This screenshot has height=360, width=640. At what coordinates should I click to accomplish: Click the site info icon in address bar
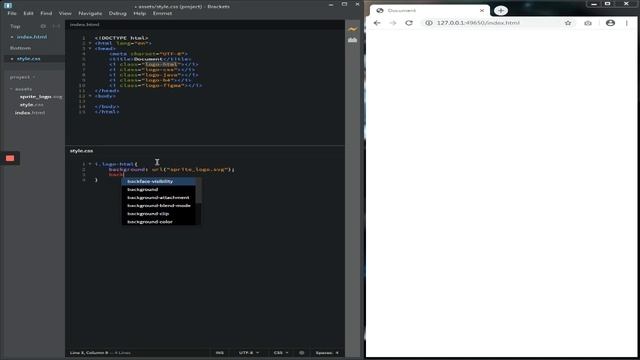pyautogui.click(x=429, y=23)
